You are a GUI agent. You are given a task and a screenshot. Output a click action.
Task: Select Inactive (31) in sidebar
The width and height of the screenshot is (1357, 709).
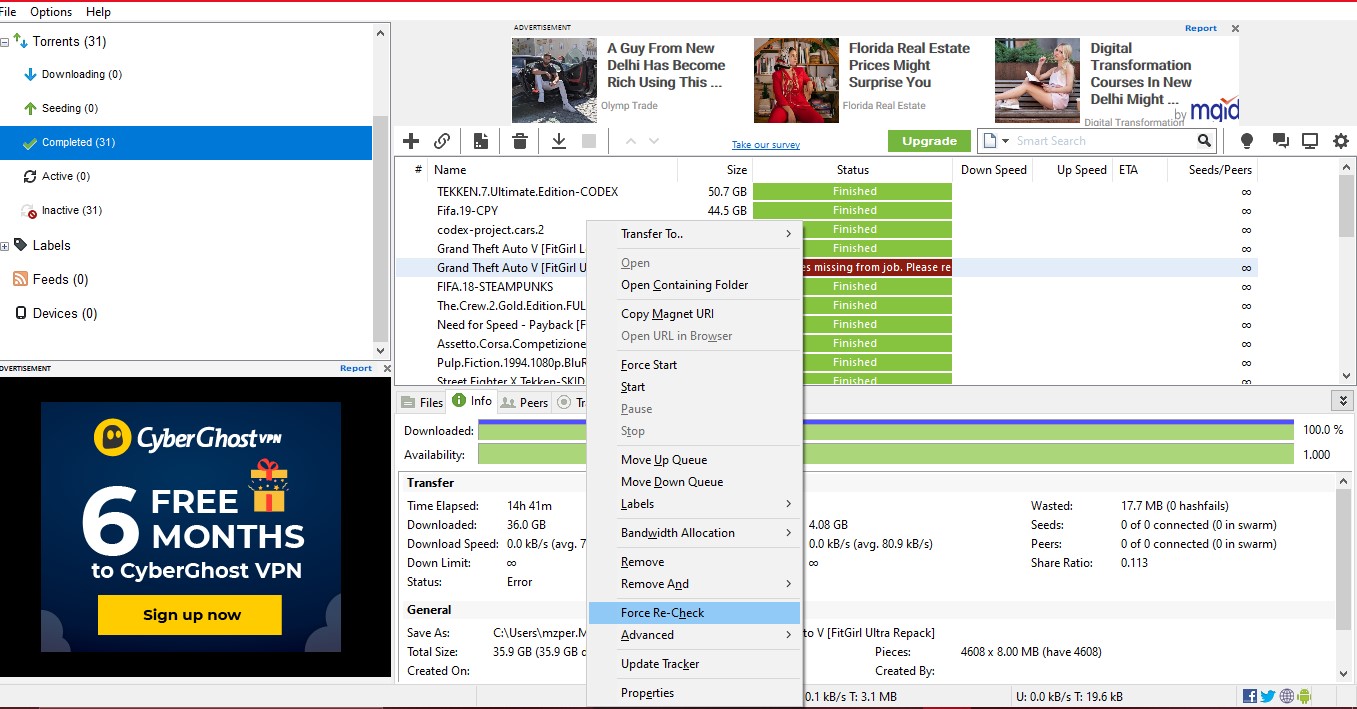[x=72, y=210]
